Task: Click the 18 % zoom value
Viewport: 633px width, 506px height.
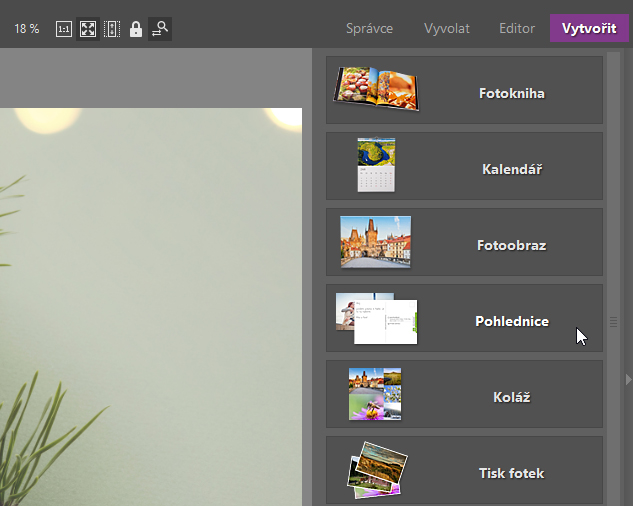Action: coord(27,29)
